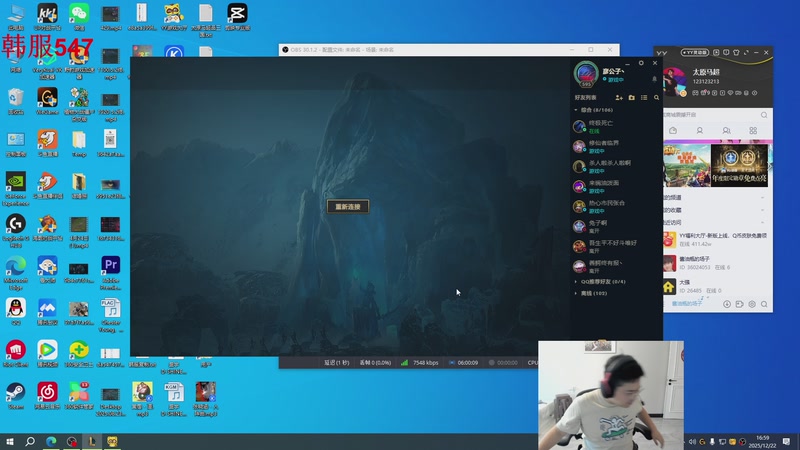Click the Windows Start button
Screen dimensions: 800x450
click(9, 441)
